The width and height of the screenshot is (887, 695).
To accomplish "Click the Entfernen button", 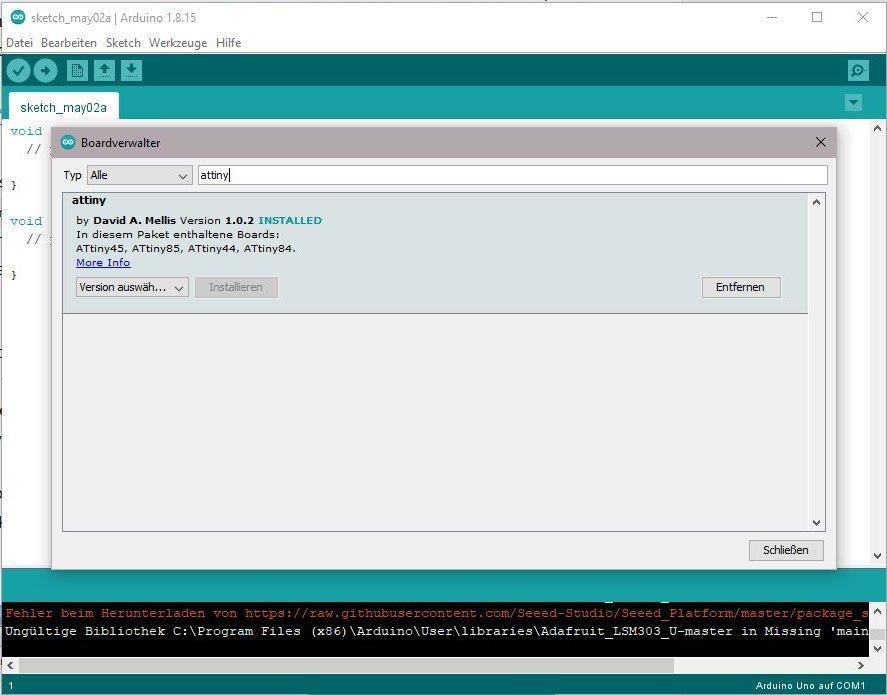I will [x=740, y=287].
